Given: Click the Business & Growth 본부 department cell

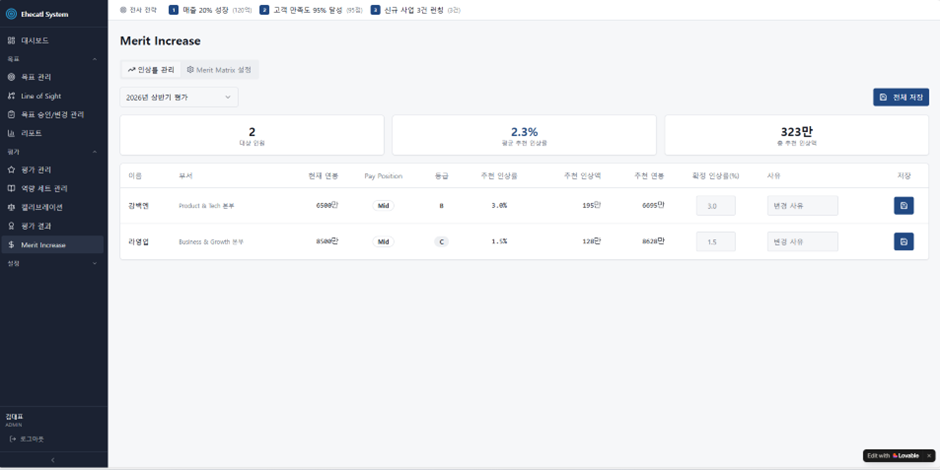Looking at the screenshot, I should click(211, 242).
